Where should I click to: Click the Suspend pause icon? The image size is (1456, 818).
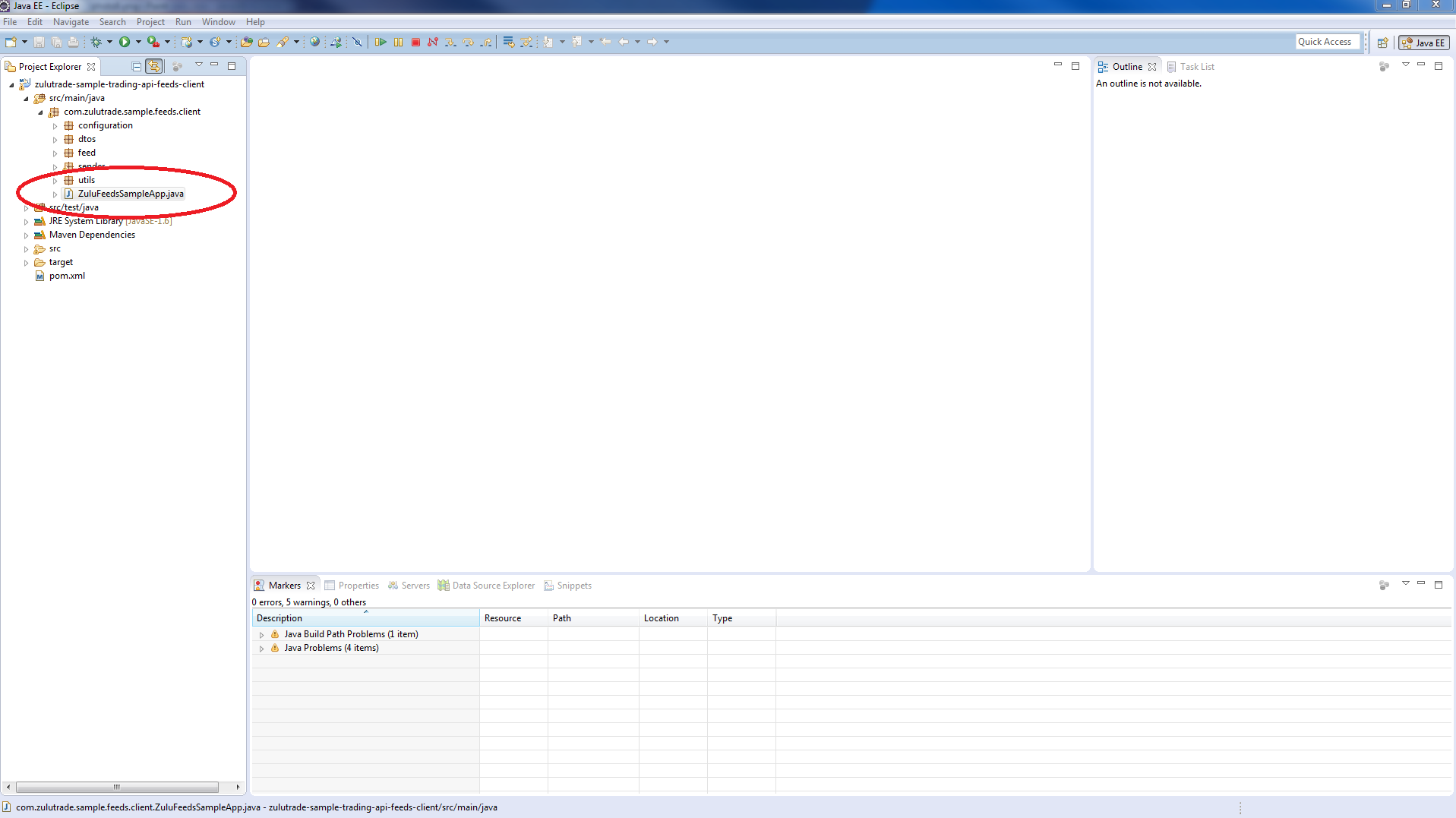pyautogui.click(x=398, y=43)
